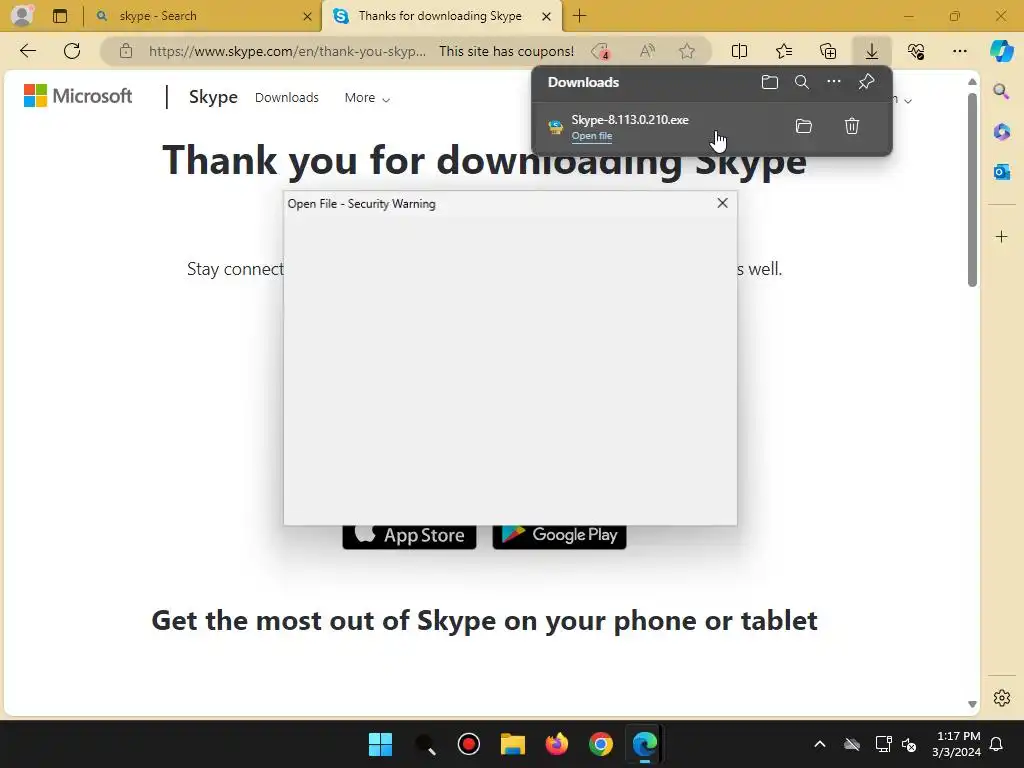Show Skype-8.113.0.210.exe in folder
1024x768 pixels.
[804, 126]
